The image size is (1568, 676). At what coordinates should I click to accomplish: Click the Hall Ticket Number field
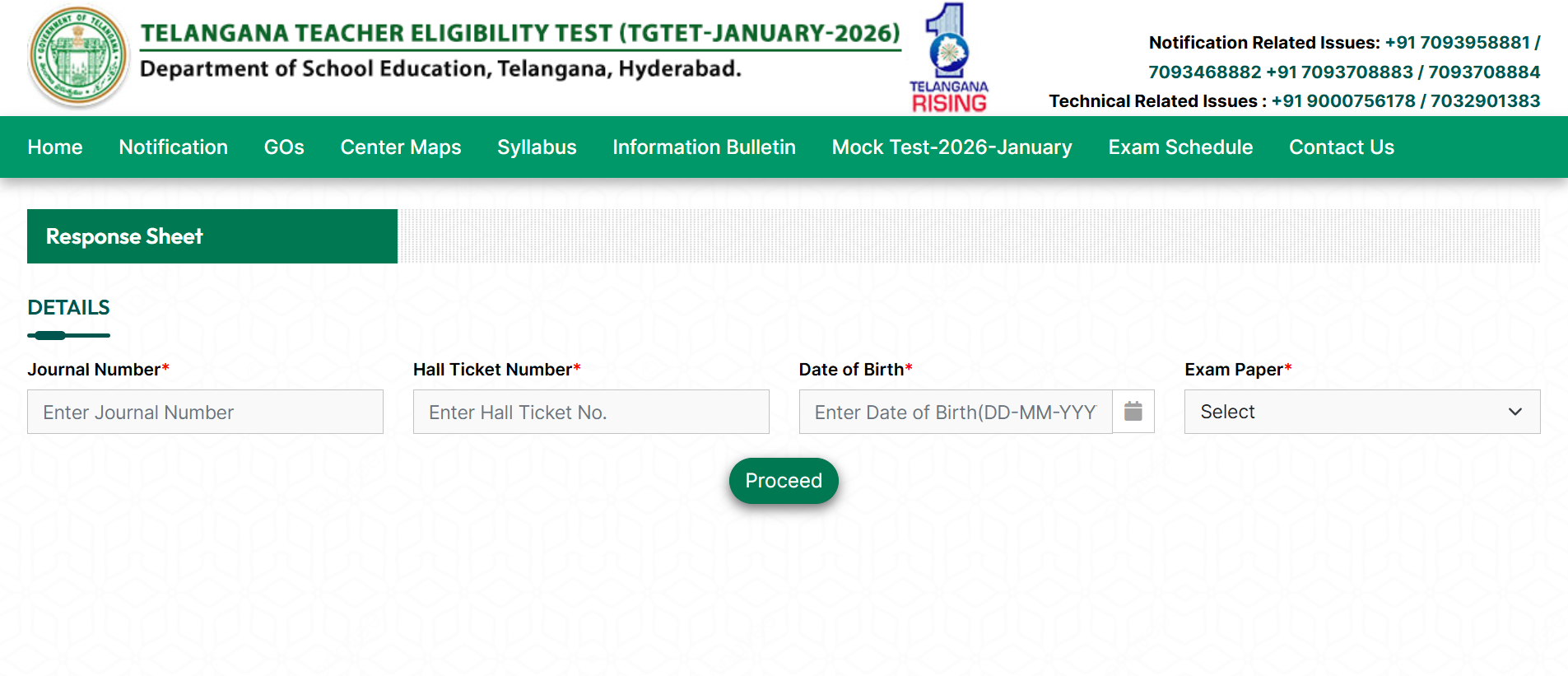[x=591, y=412]
